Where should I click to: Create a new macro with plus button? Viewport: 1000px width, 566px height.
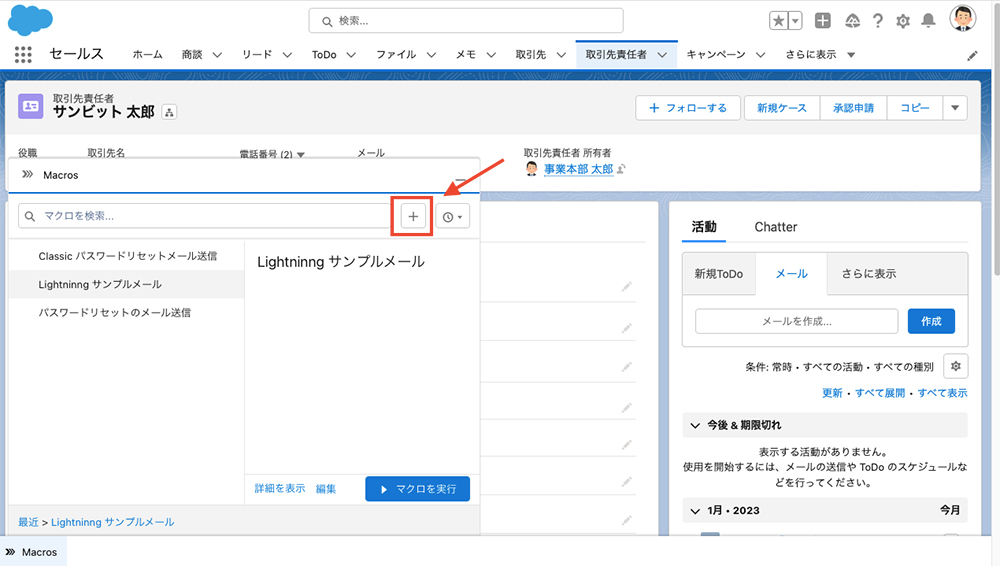coord(413,216)
